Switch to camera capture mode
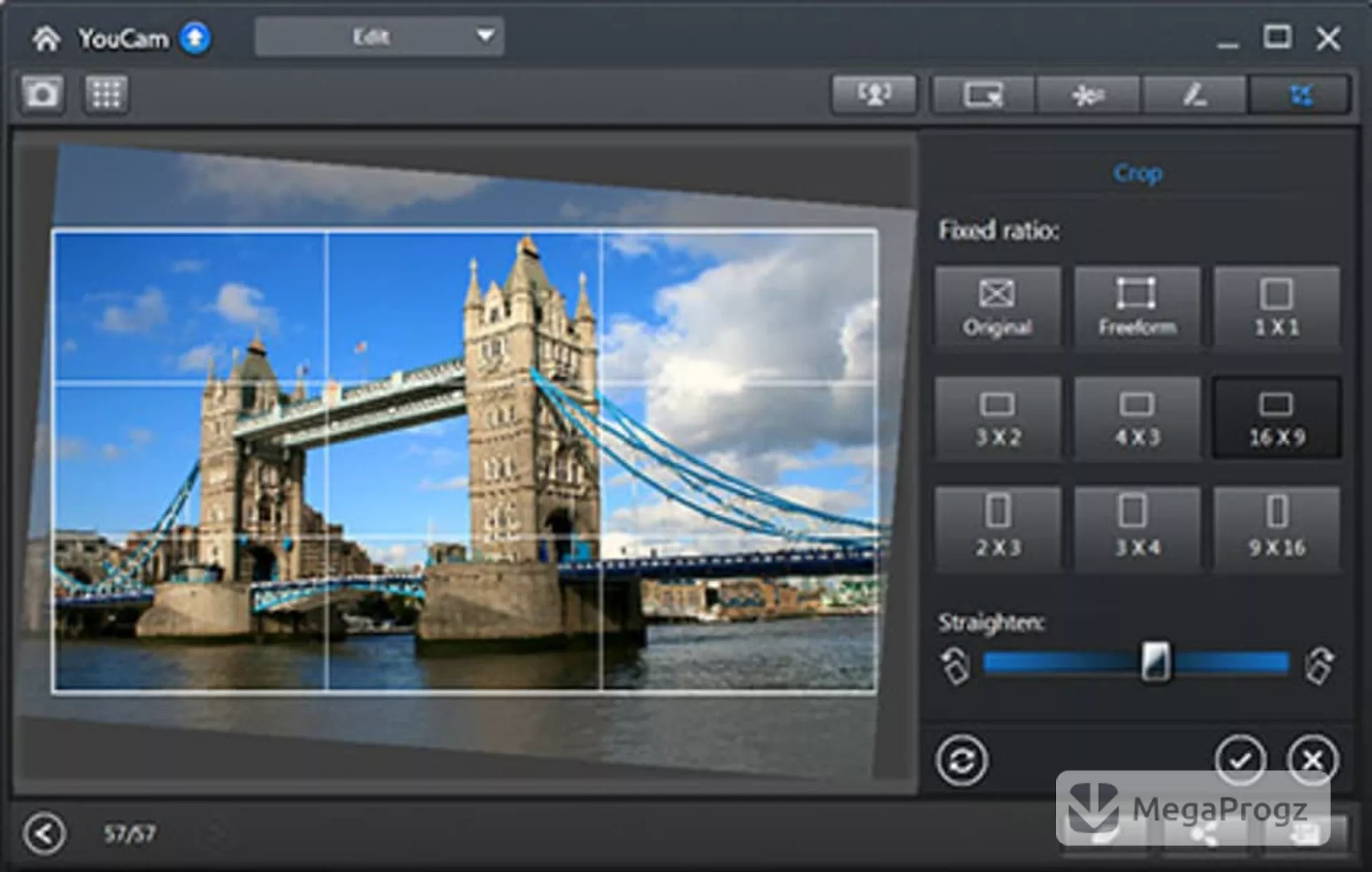Image resolution: width=1372 pixels, height=872 pixels. 42,94
